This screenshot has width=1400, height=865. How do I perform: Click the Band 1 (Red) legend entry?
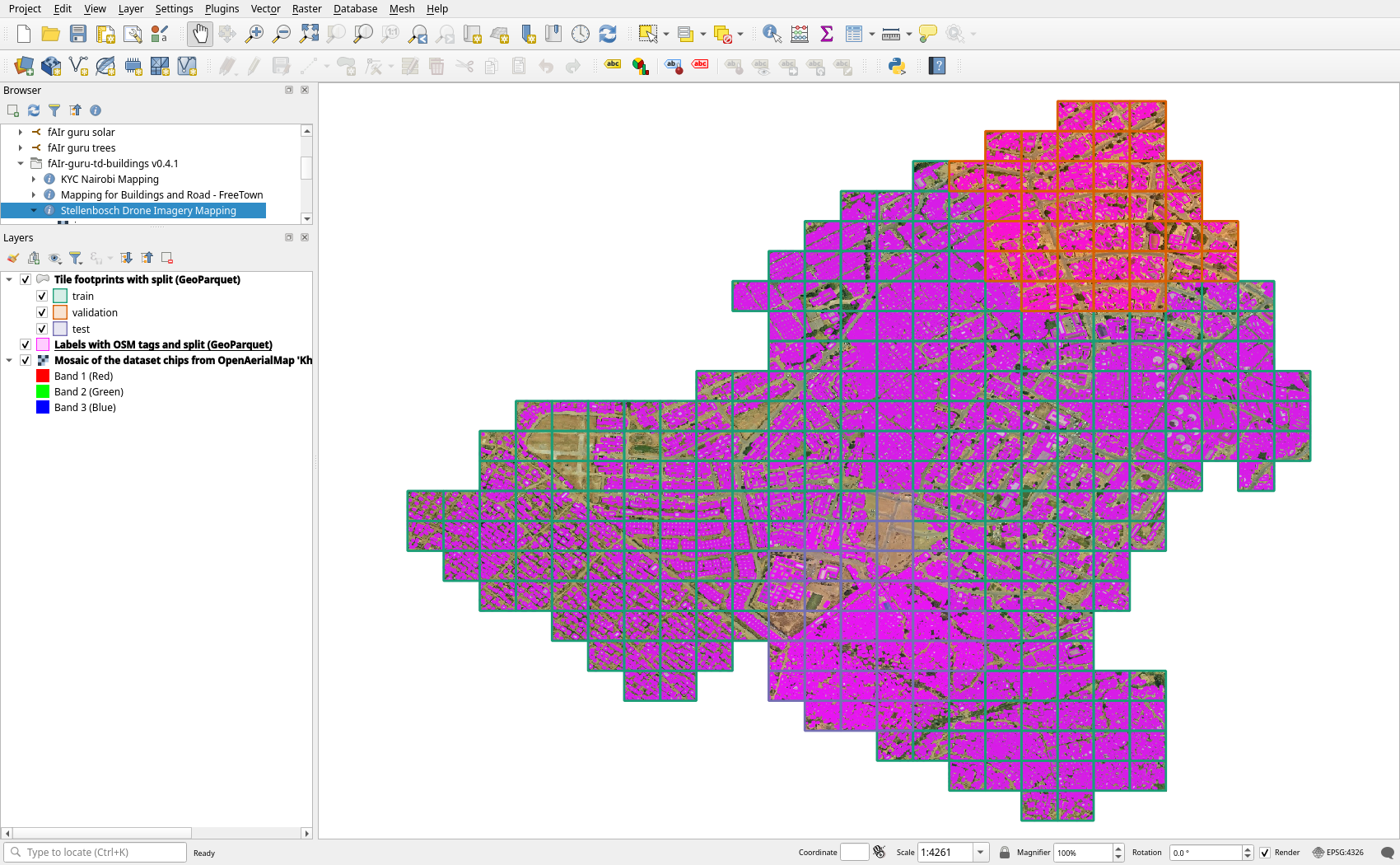[83, 376]
